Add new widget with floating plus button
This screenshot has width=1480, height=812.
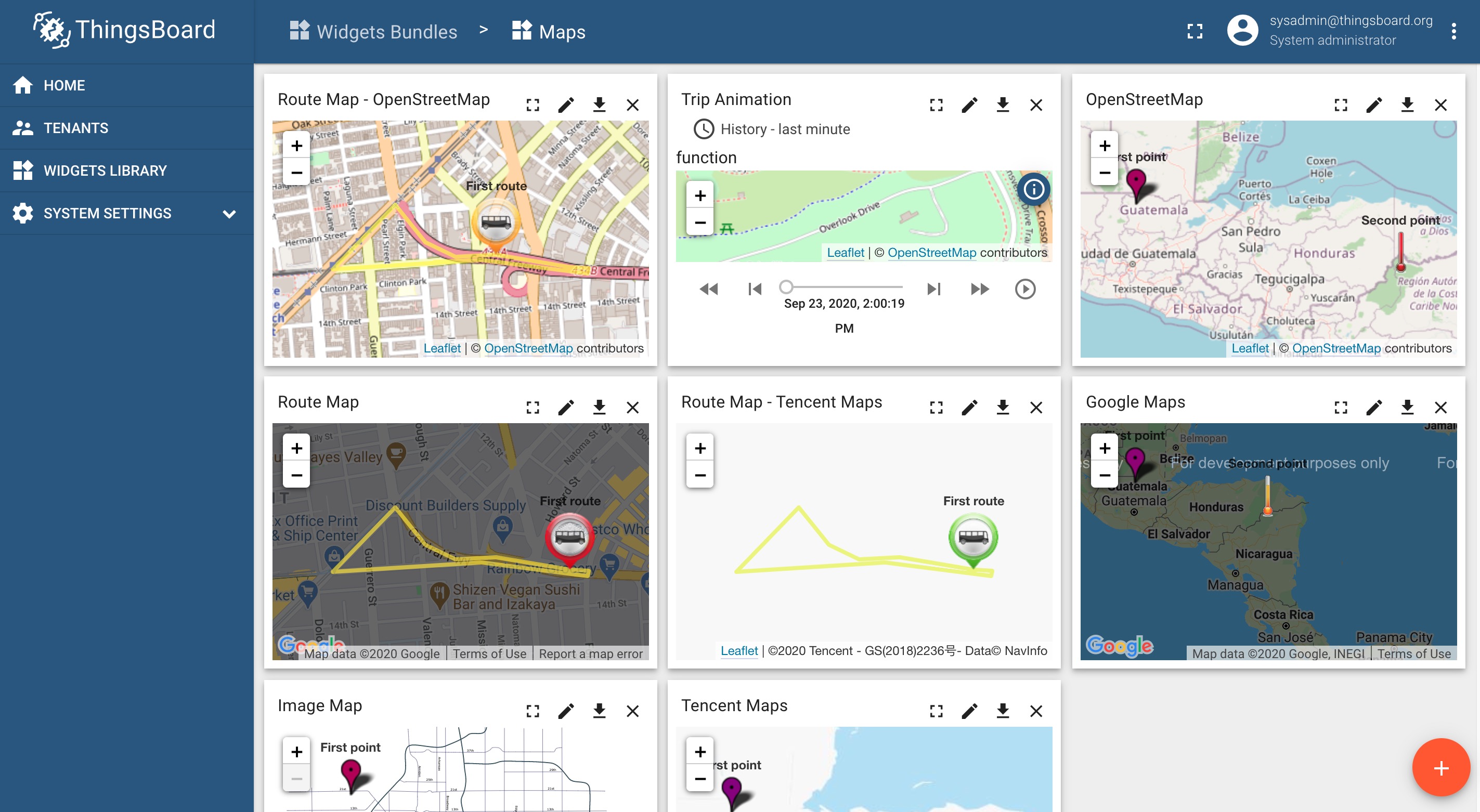(x=1440, y=768)
